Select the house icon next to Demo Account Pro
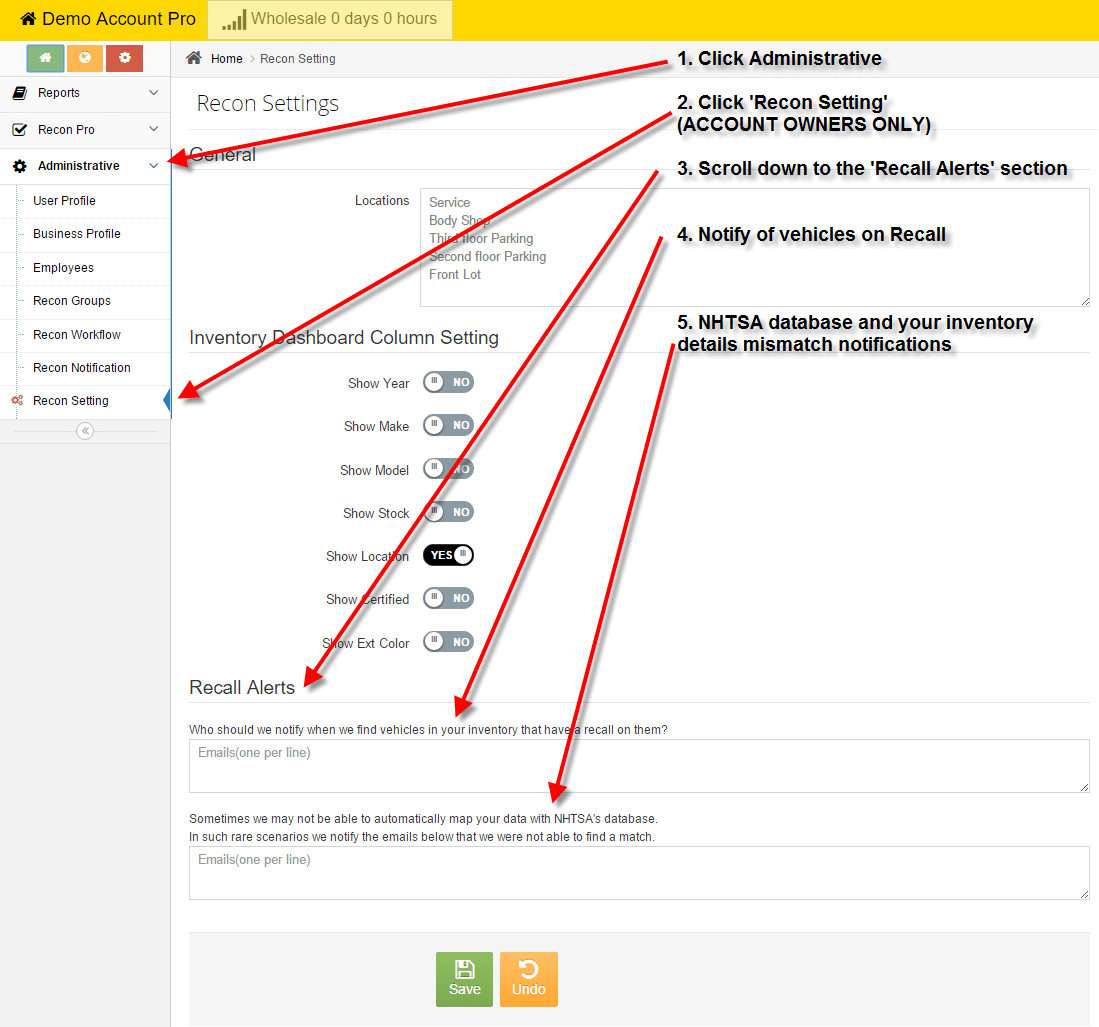 (29, 18)
